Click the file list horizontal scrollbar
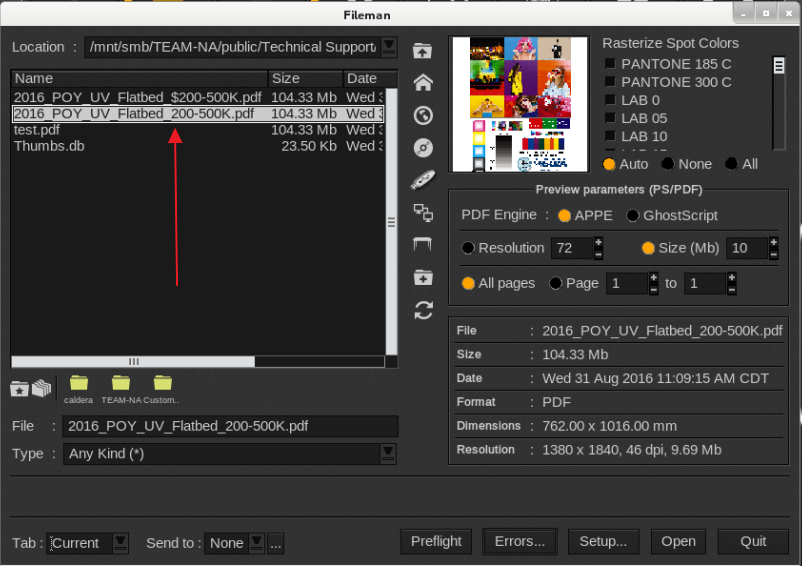The image size is (802, 566). (133, 362)
